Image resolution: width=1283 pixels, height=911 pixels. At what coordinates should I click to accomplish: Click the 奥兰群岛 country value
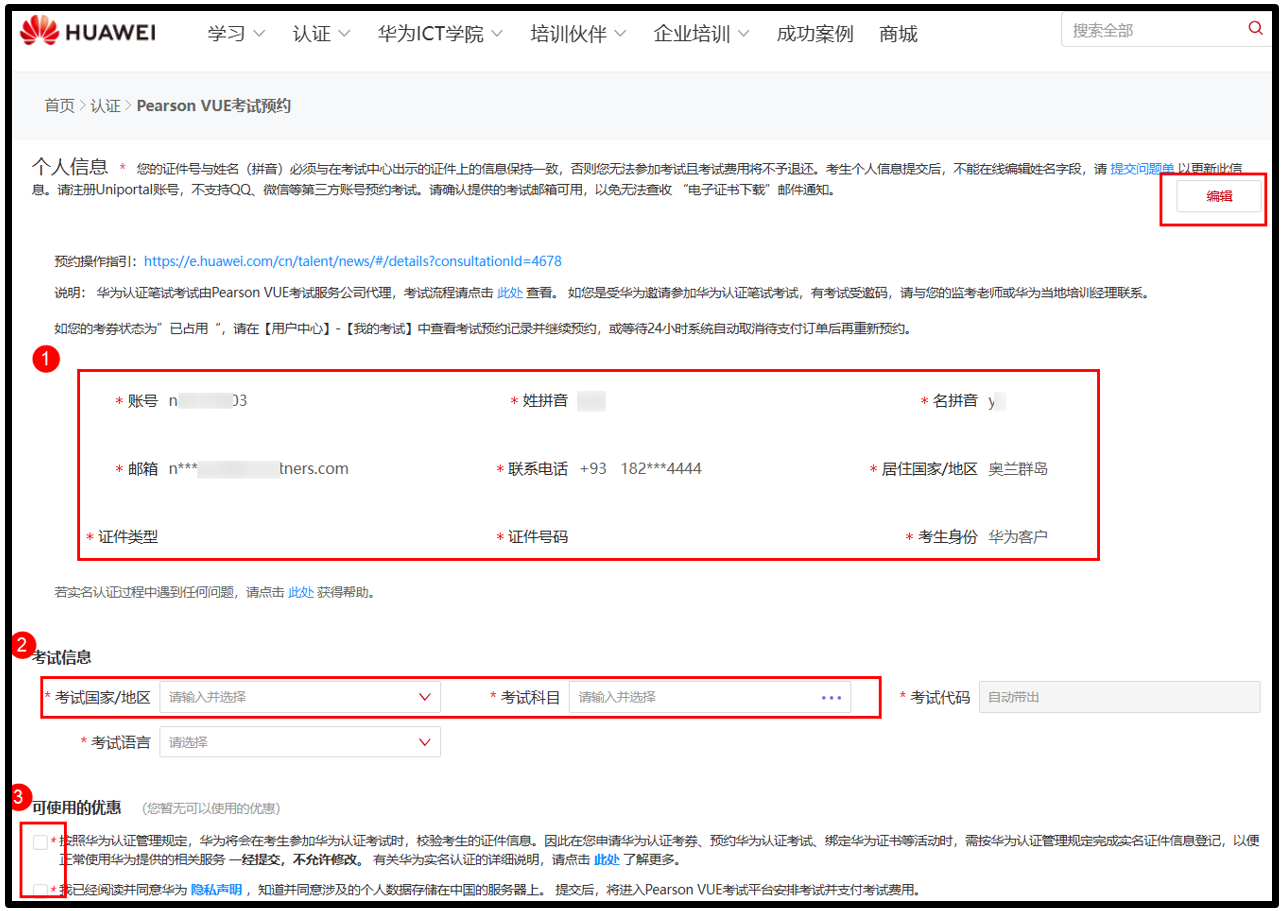tap(1018, 469)
